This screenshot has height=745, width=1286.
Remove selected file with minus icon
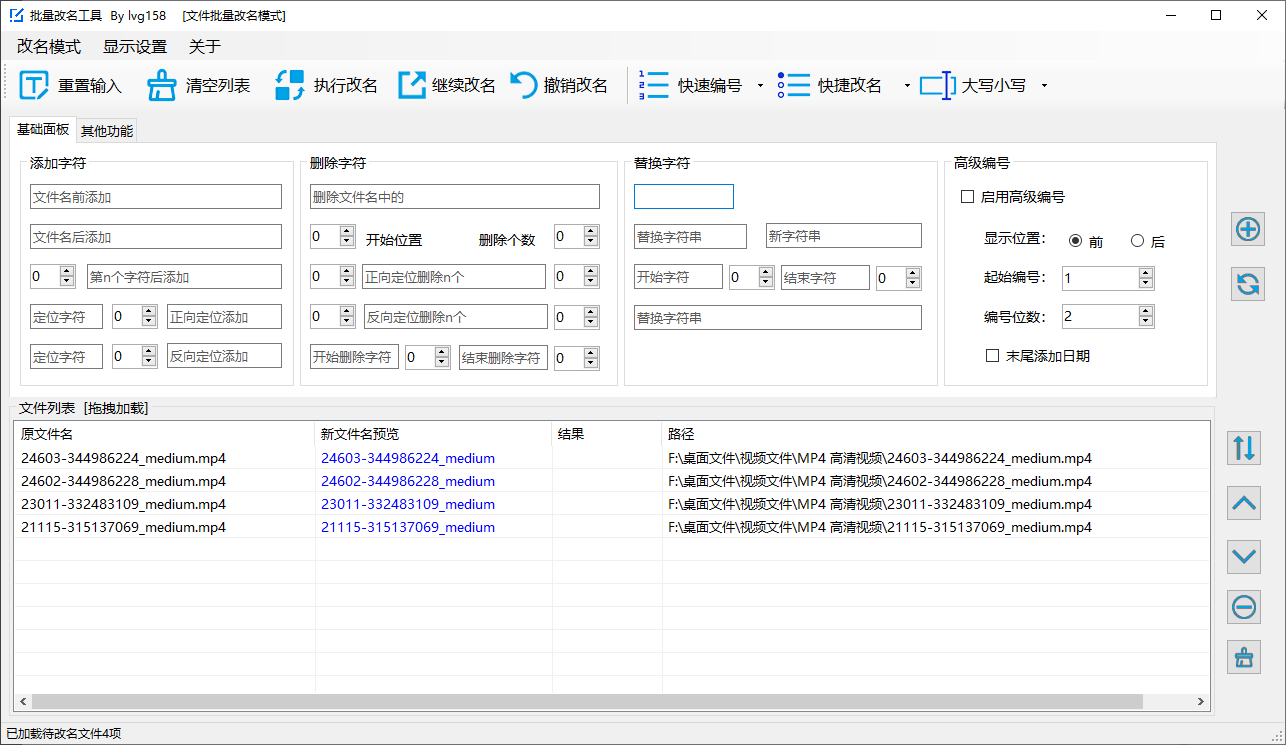coord(1244,606)
